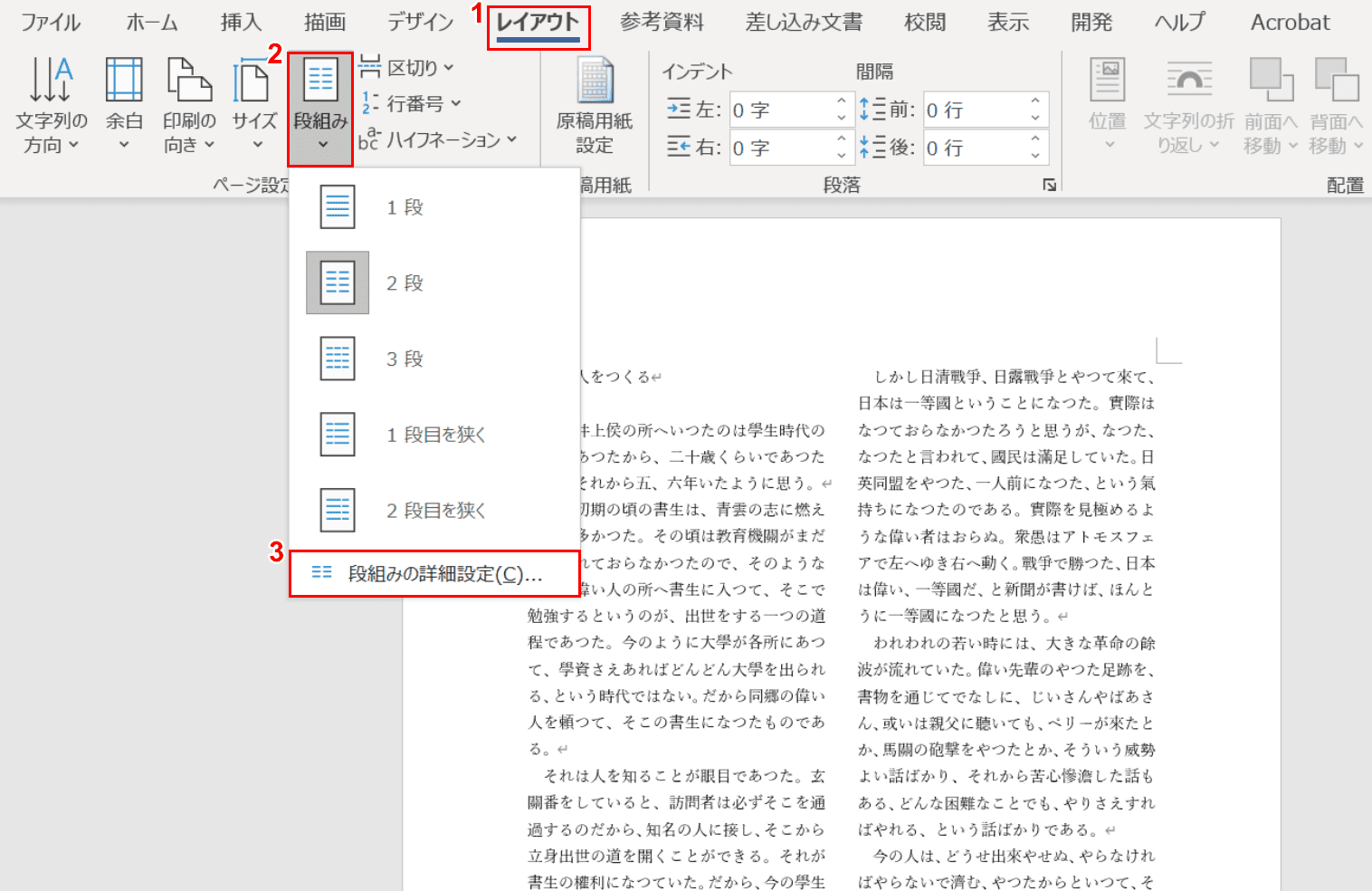Open the 区切り breaks dropdown

tap(406, 67)
